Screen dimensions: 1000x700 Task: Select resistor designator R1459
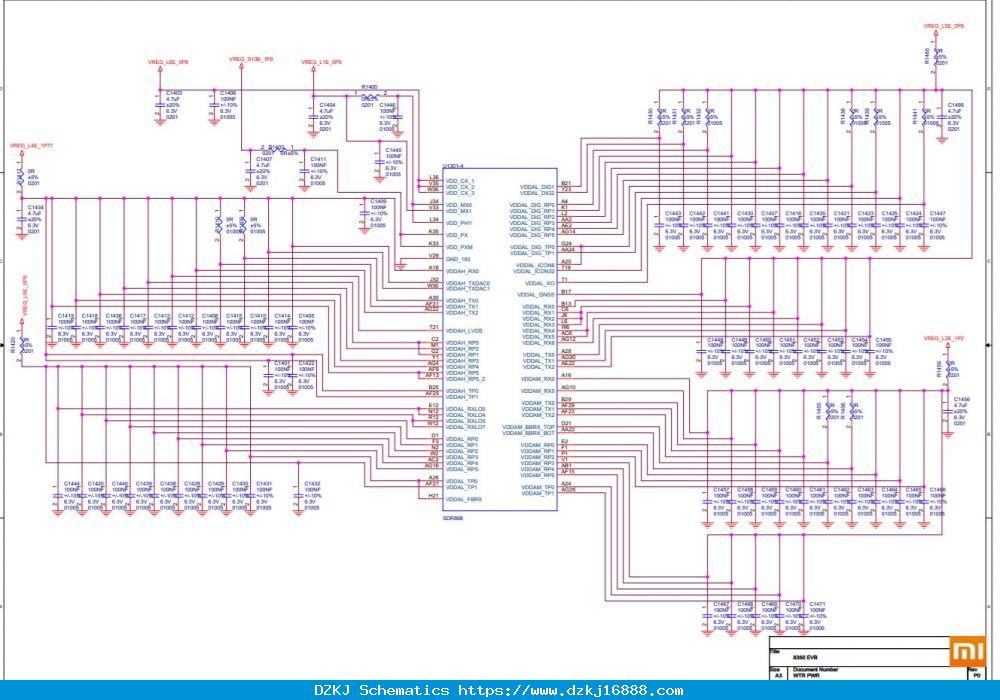pos(939,370)
